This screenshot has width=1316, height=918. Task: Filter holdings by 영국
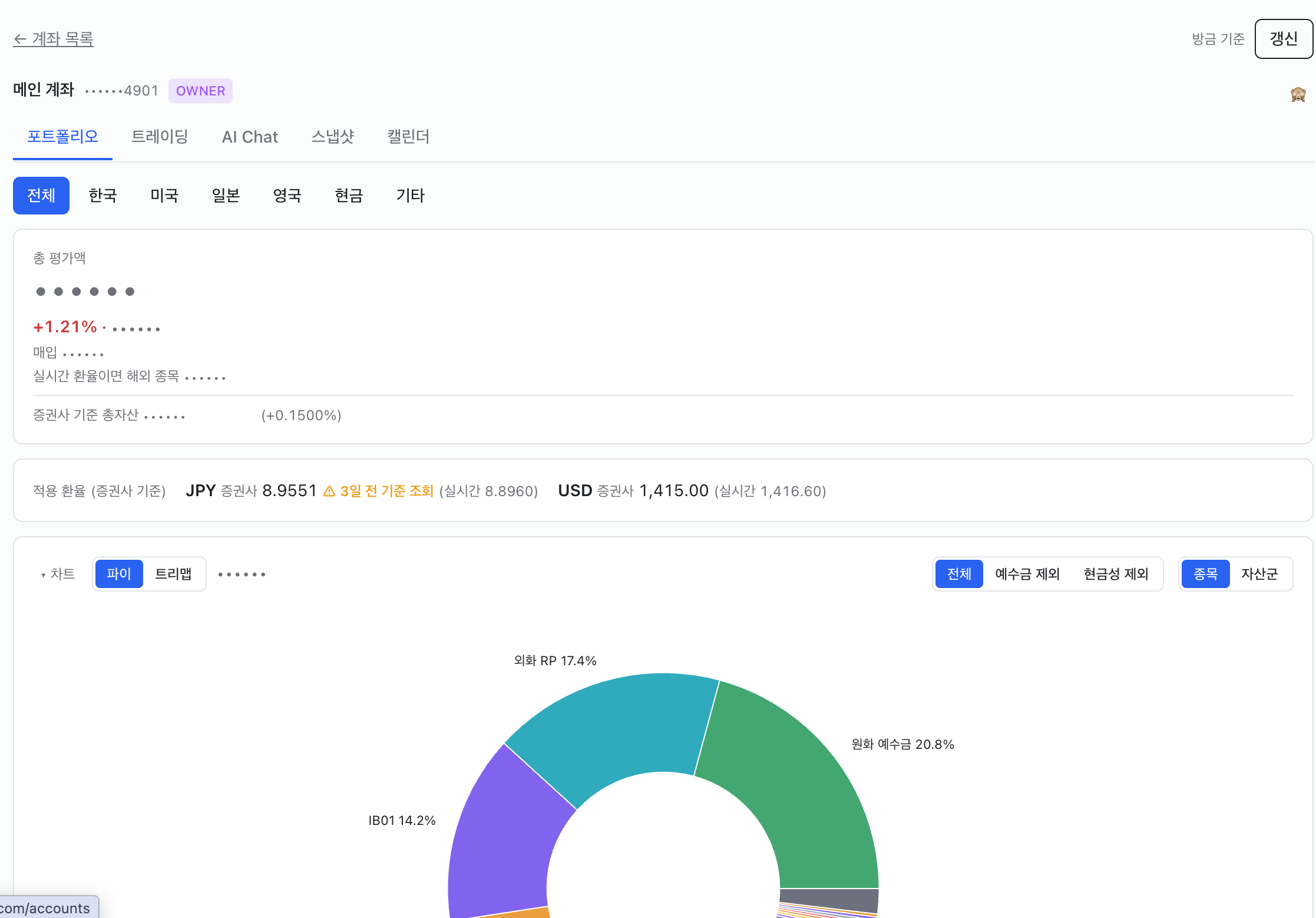coord(287,195)
